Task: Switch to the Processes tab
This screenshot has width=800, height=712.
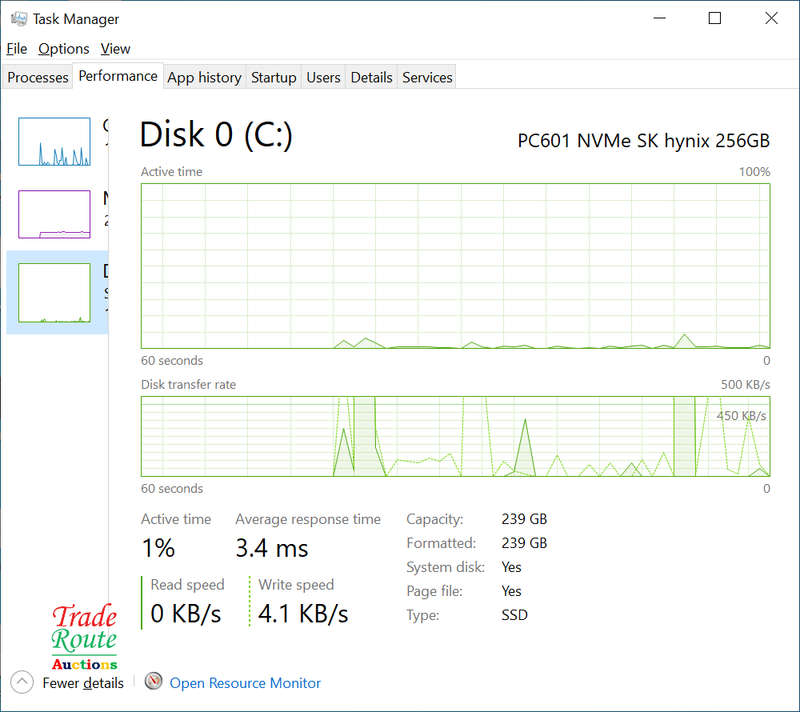Action: (x=38, y=77)
